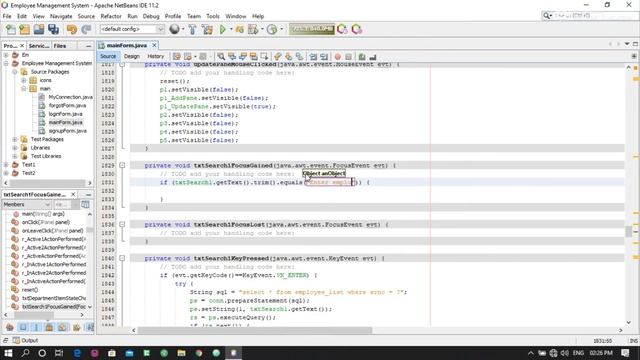
Task: Collapse the Employee Management System project node
Action: (6, 63)
